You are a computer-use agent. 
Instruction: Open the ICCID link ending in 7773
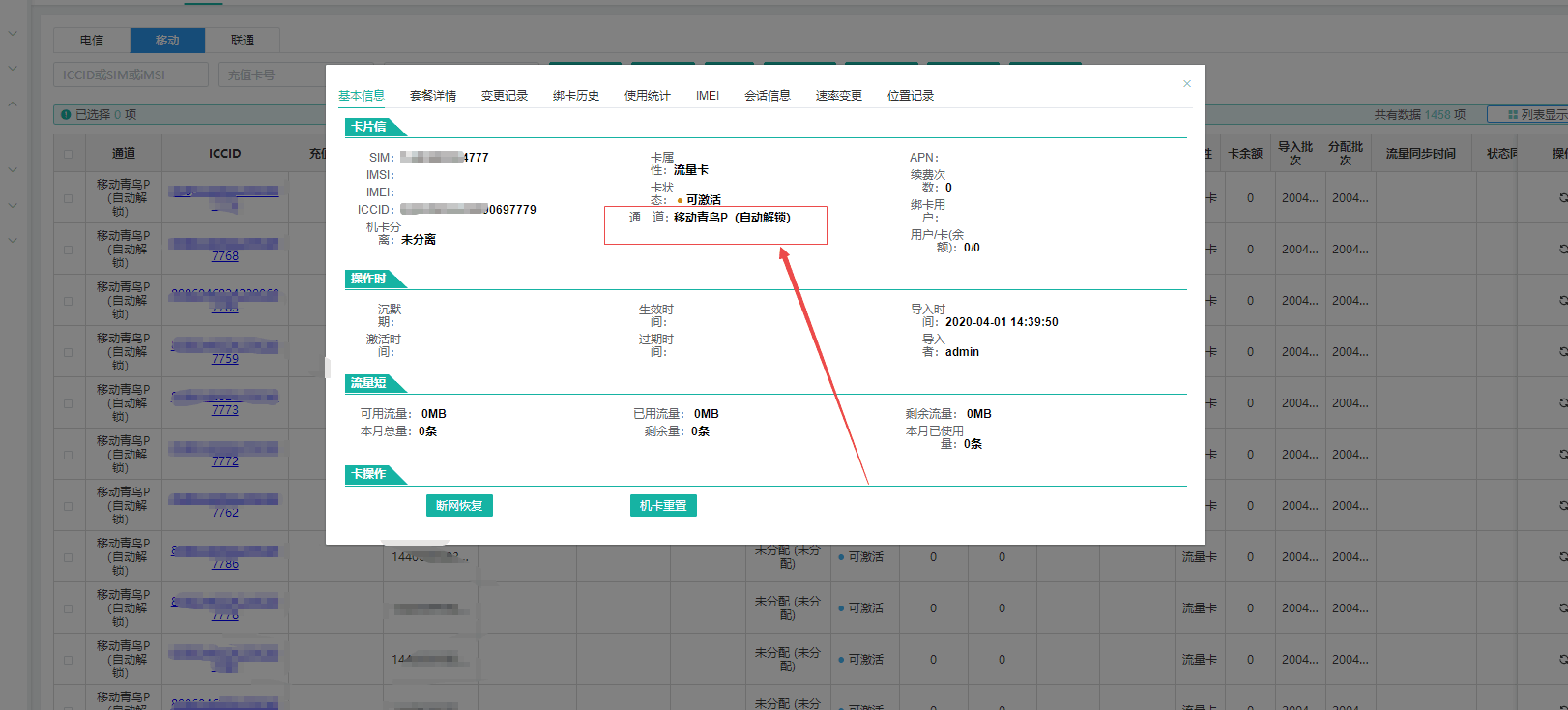[x=225, y=410]
